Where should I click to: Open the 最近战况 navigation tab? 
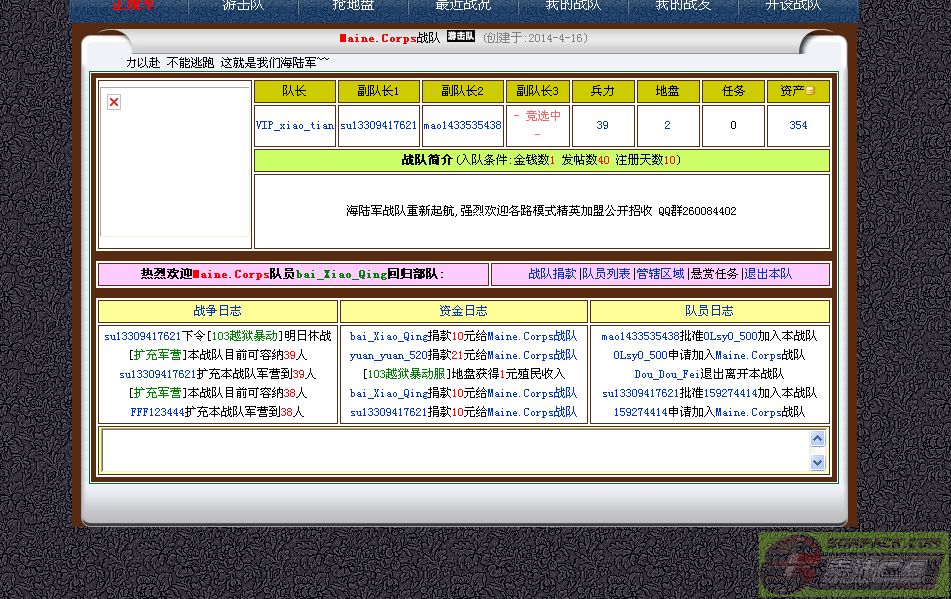pyautogui.click(x=463, y=5)
